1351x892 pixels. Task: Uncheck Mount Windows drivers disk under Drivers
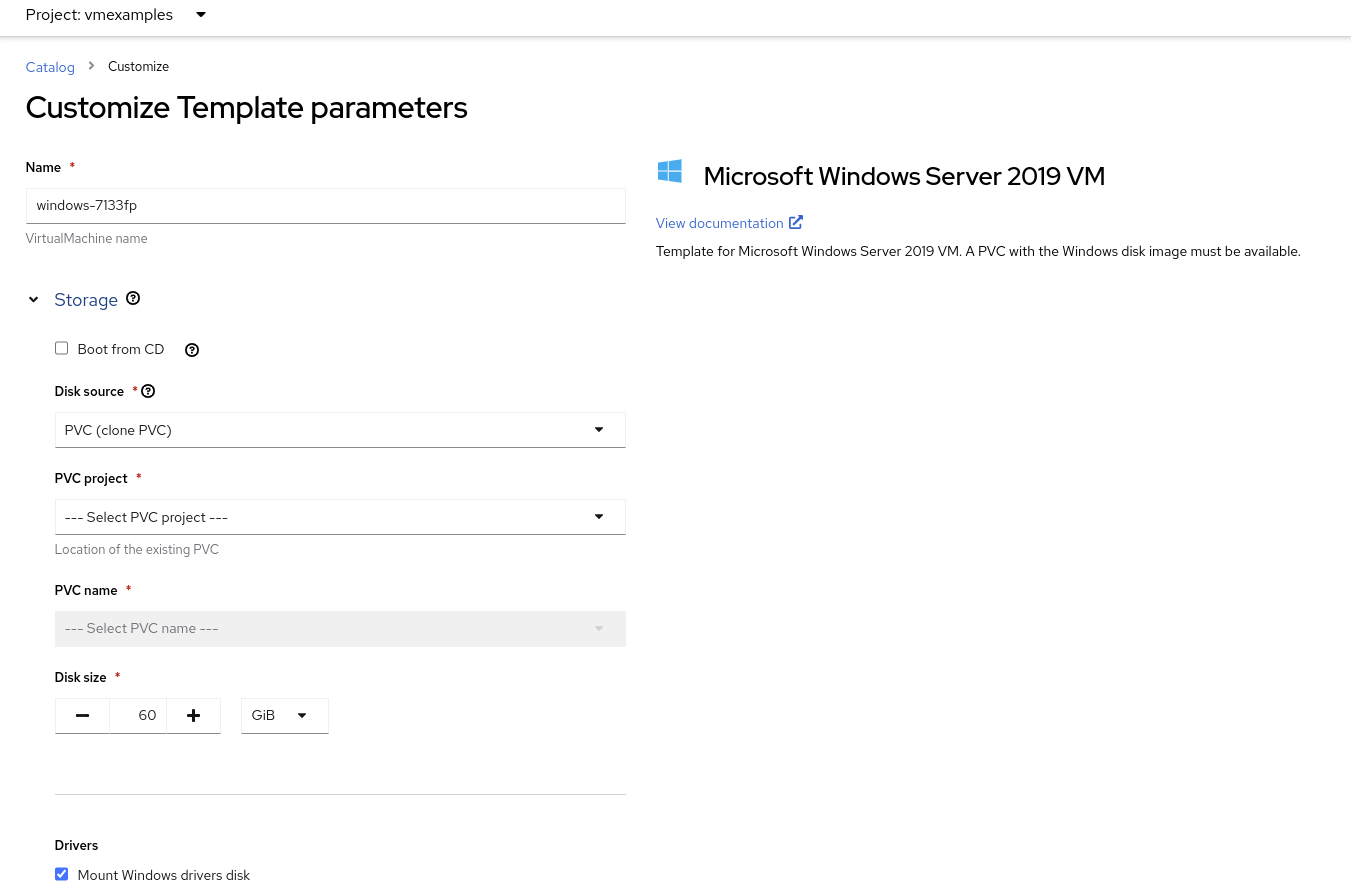coord(61,874)
